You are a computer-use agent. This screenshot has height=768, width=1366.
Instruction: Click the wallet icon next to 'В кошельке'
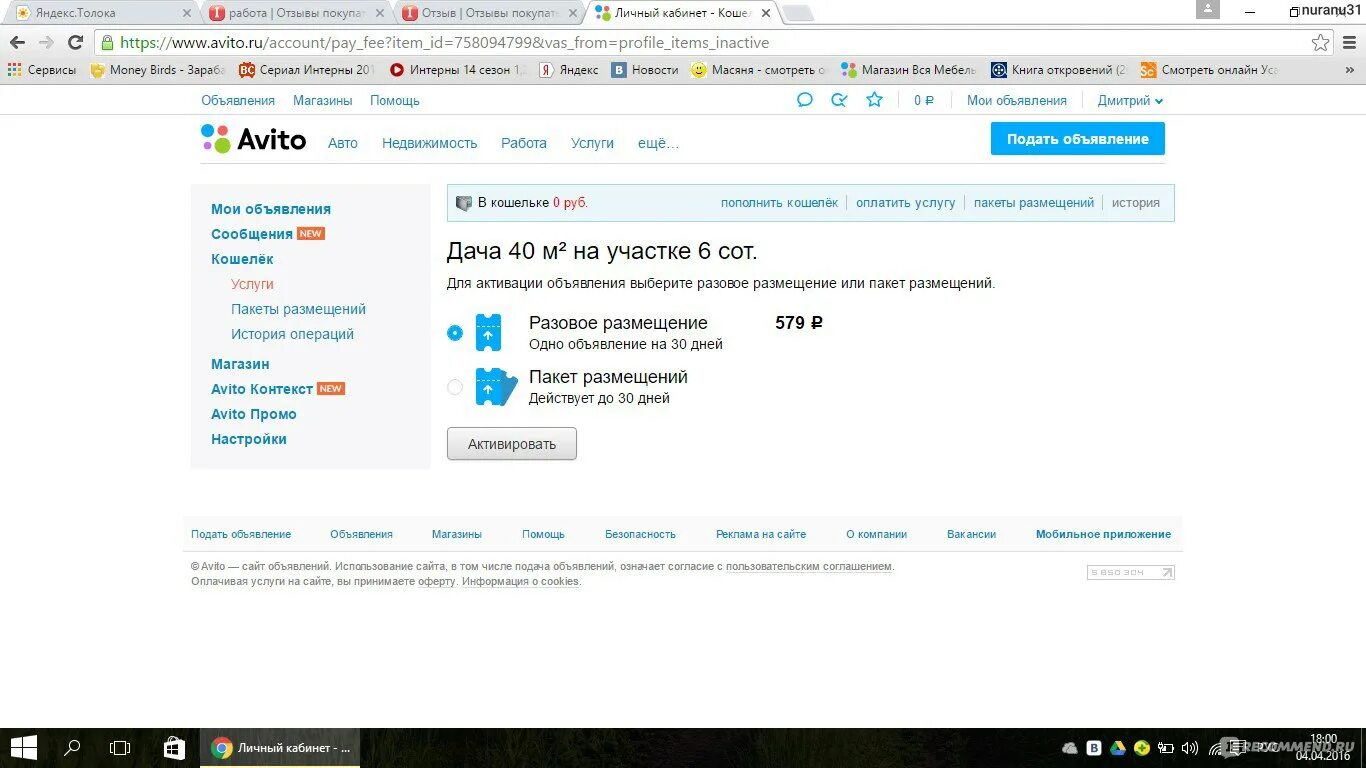[464, 203]
